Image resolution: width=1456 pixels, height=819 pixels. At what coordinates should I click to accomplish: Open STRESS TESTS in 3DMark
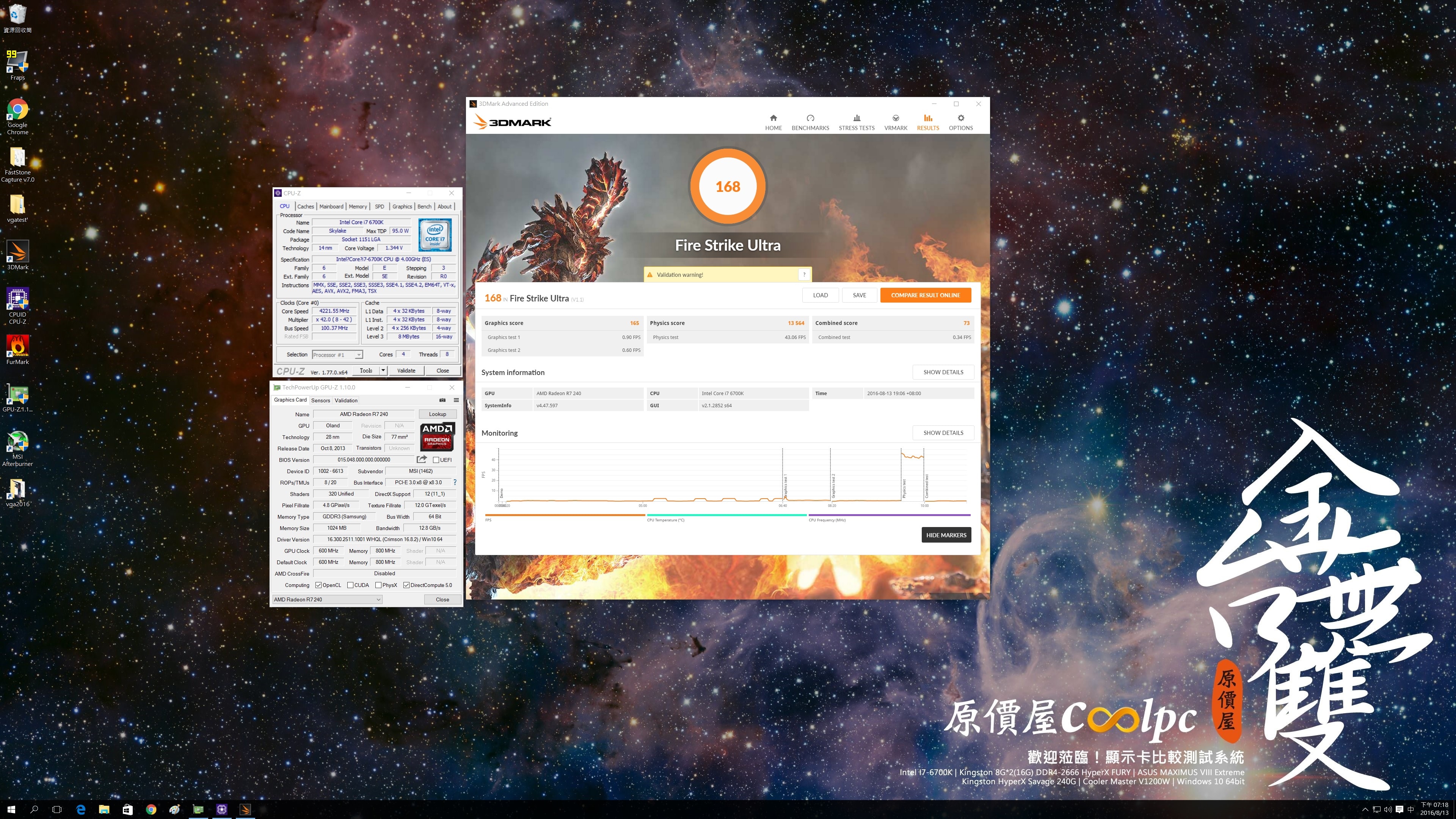[x=856, y=122]
